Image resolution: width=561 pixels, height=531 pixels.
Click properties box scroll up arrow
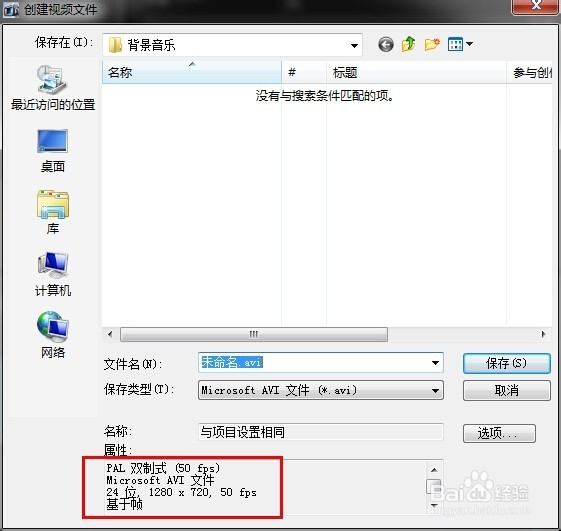coord(434,469)
